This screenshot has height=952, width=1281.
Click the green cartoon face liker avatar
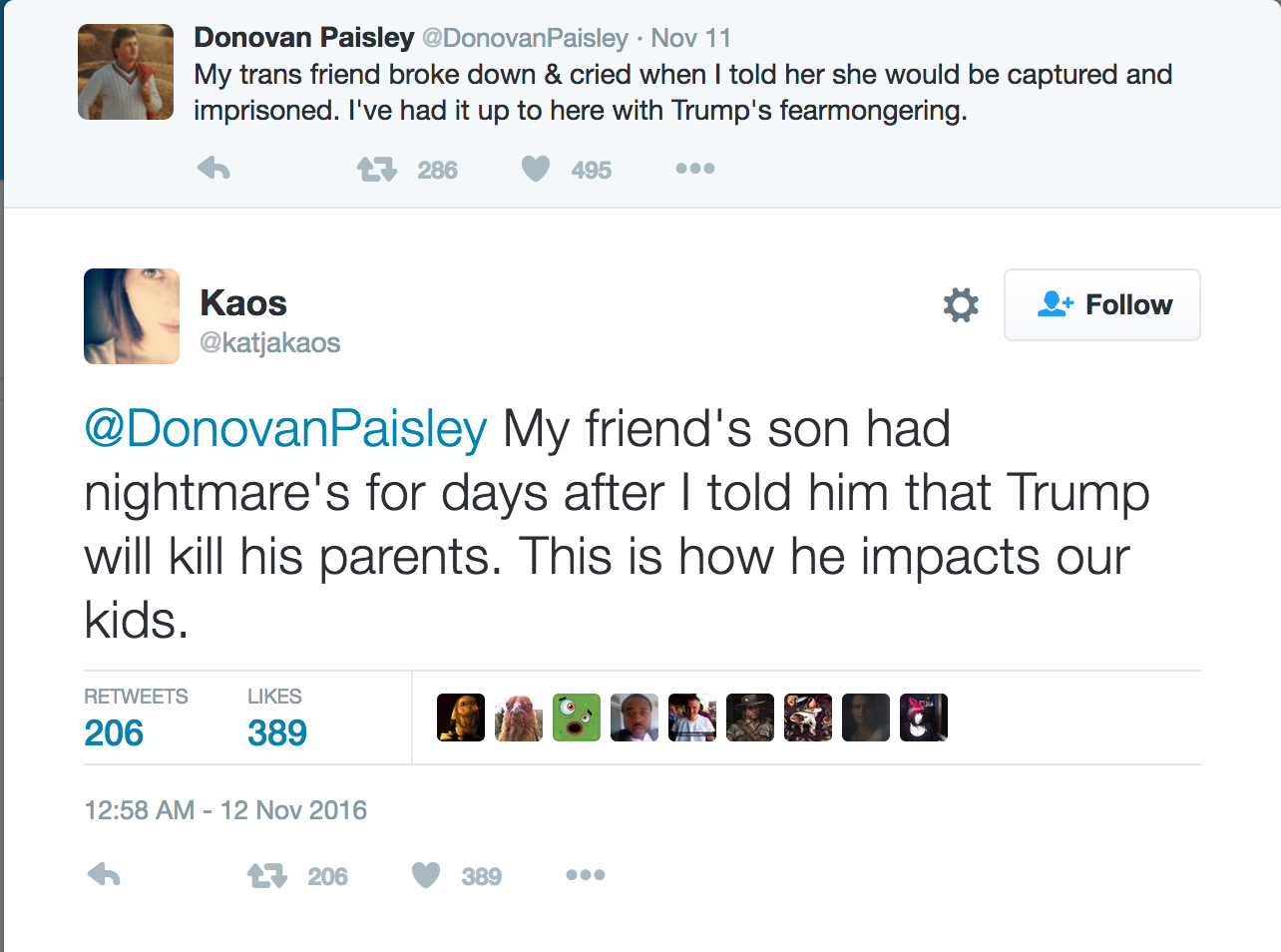point(577,717)
